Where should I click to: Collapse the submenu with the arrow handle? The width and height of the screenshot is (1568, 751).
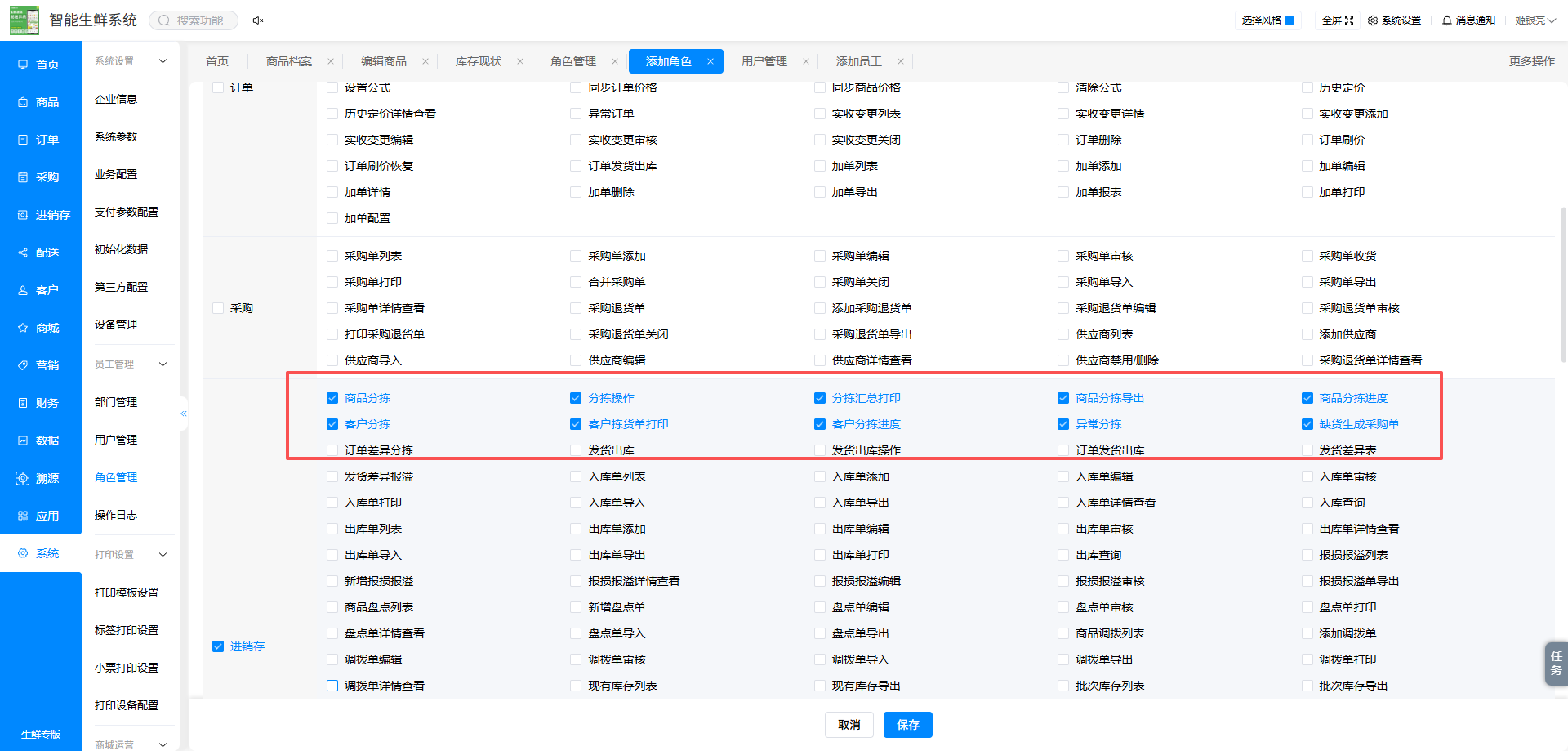(x=184, y=413)
